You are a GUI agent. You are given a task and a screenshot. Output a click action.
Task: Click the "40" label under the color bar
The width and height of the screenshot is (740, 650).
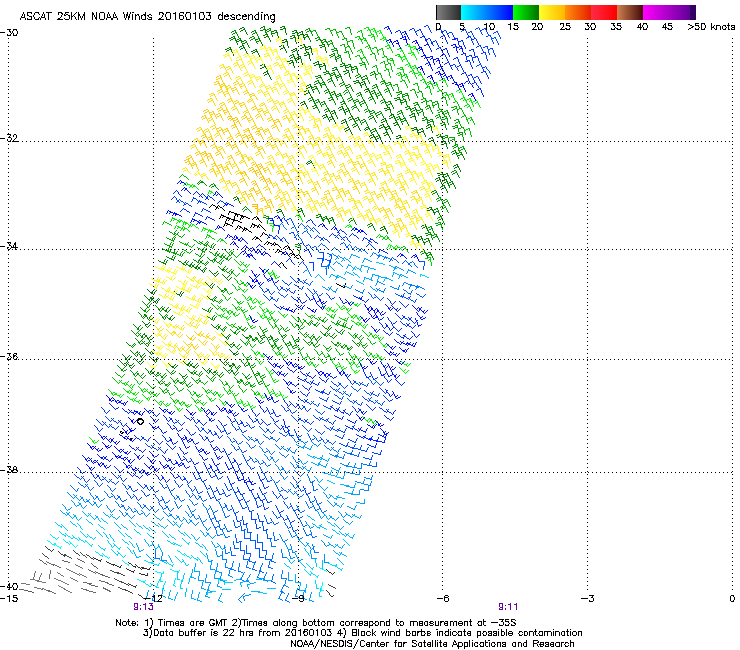click(642, 27)
